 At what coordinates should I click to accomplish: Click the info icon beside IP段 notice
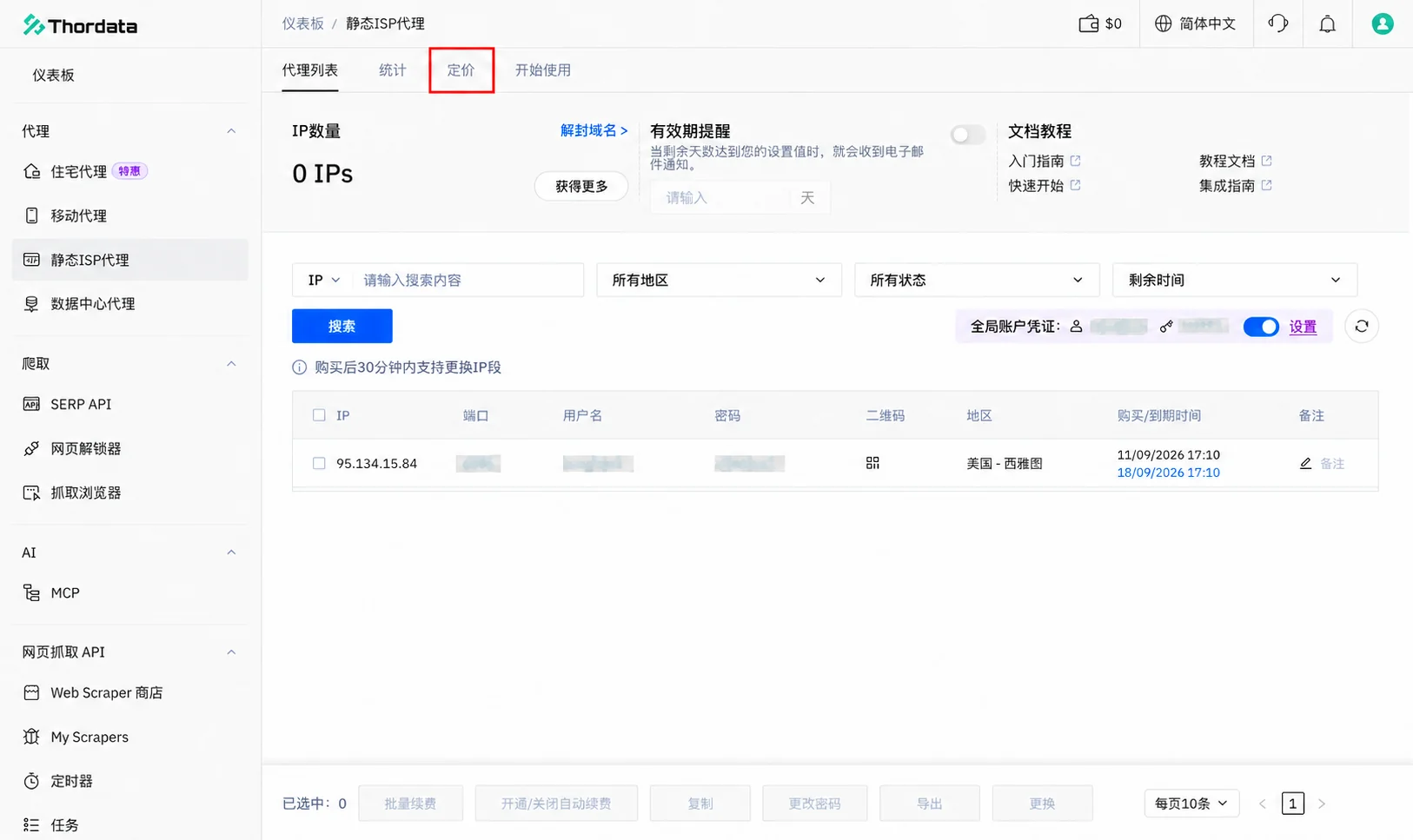(300, 367)
